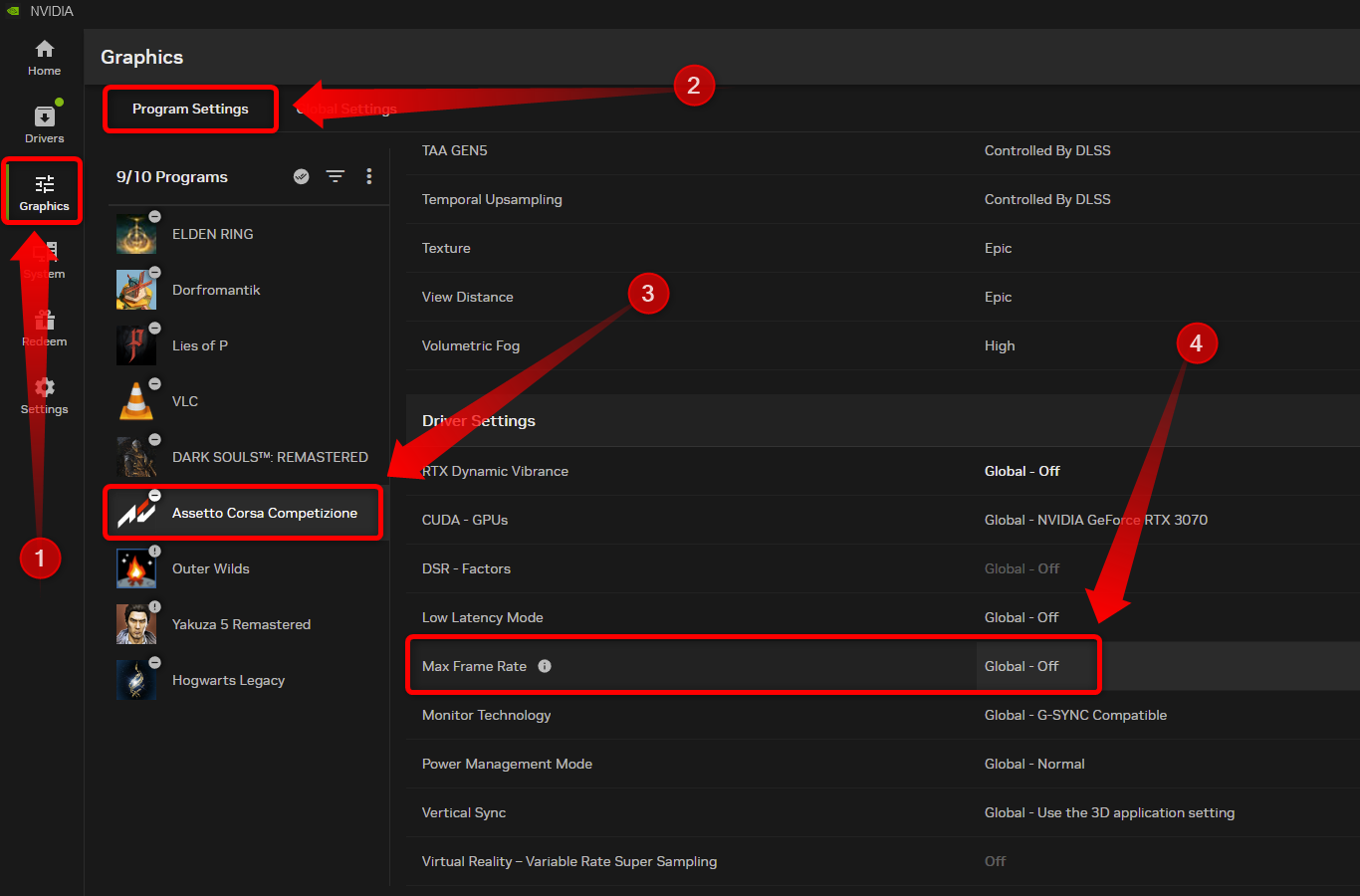Open Power Management Mode Global - Normal value
The image size is (1360, 896).
(x=1034, y=764)
